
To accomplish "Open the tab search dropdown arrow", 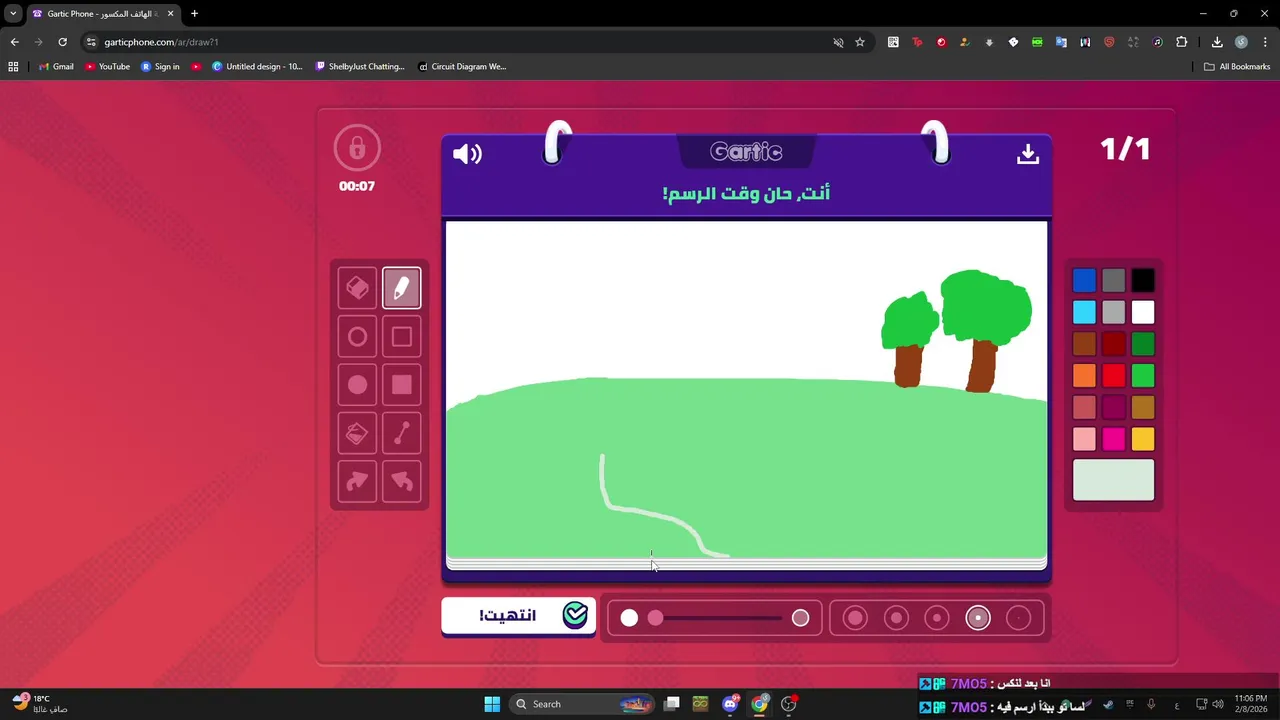I will 13,14.
